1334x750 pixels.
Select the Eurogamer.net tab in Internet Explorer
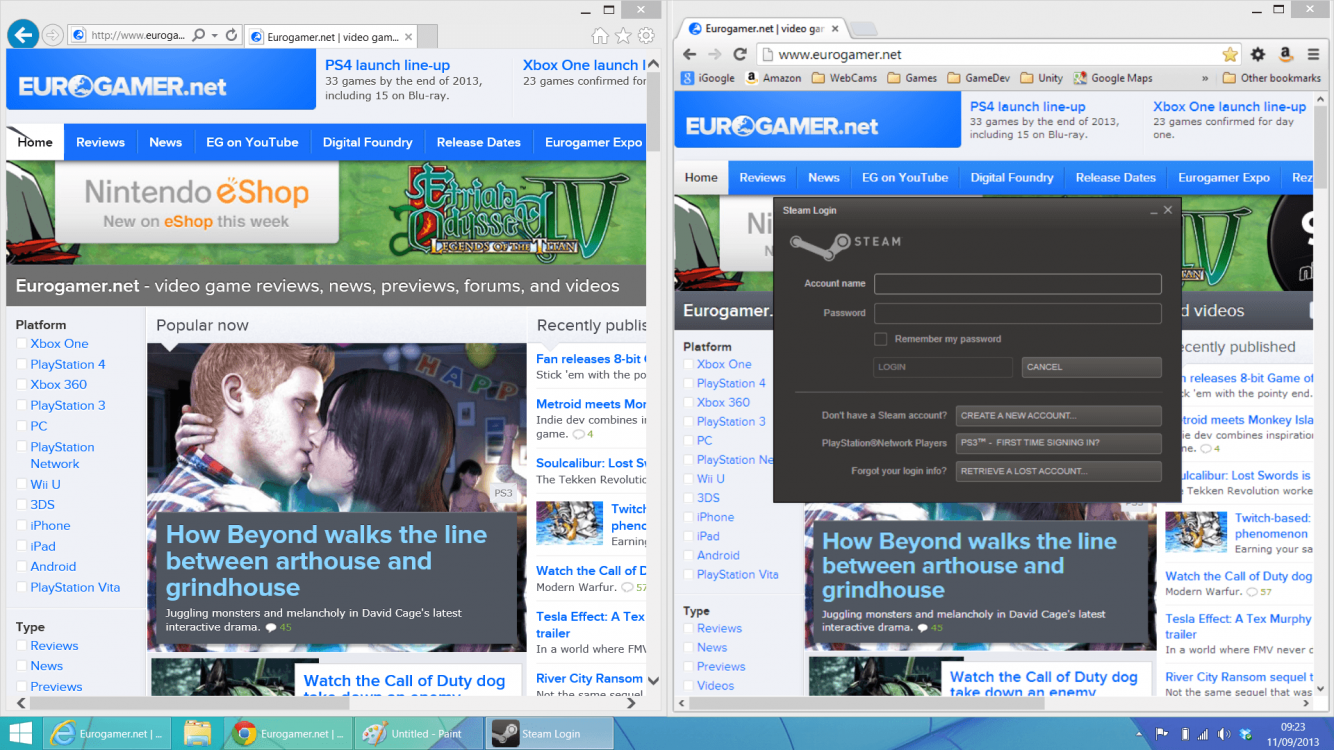(x=331, y=37)
